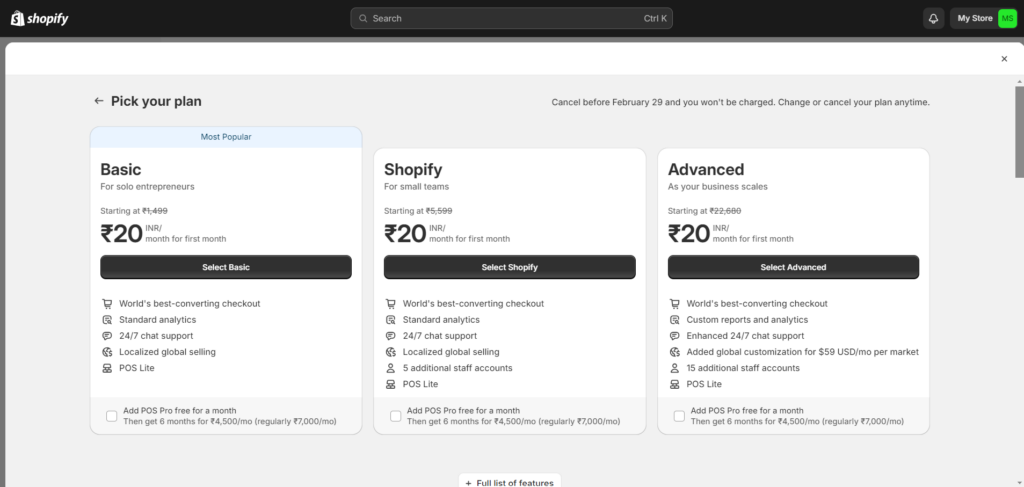Click POS Lite icon in Shopify plan

click(x=391, y=384)
